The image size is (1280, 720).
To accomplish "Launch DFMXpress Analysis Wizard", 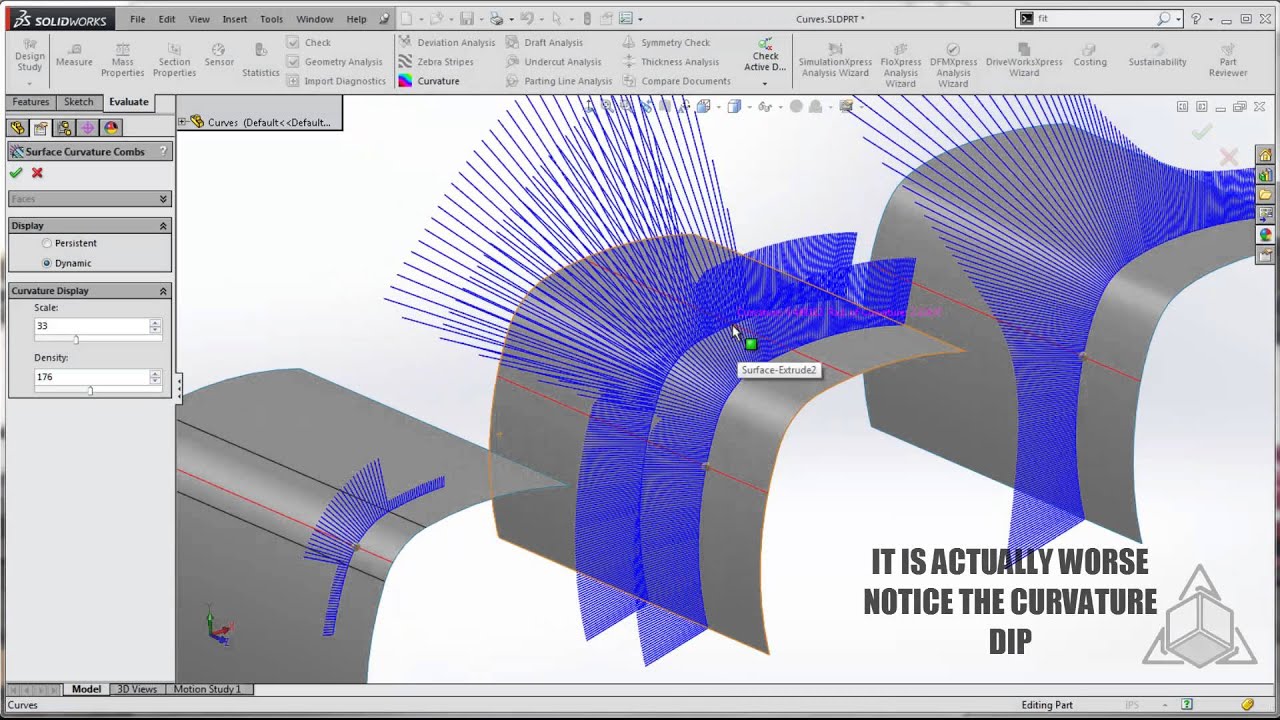I will (x=953, y=65).
